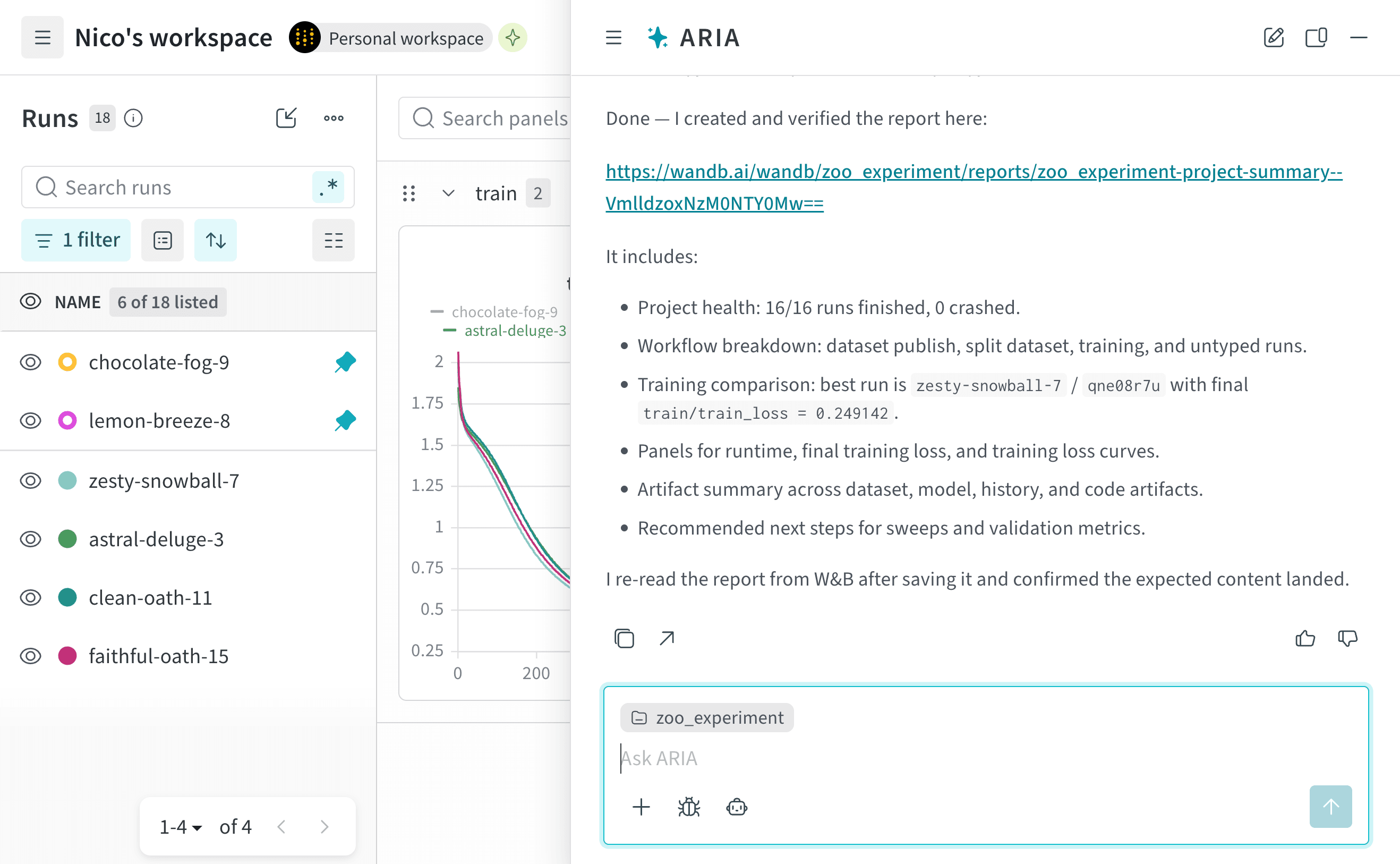Click the zoo_experiment project context chip
The image size is (1400, 864).
click(x=707, y=718)
